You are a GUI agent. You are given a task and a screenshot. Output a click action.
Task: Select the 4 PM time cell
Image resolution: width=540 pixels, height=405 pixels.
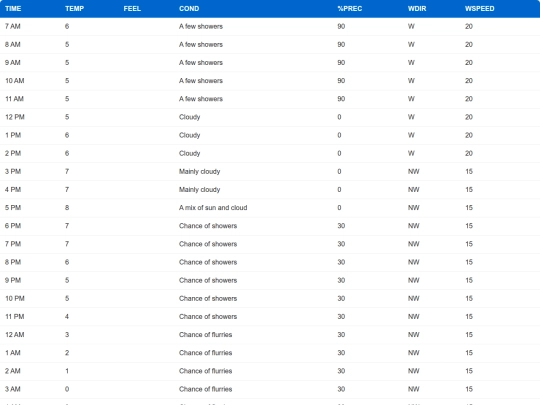pos(13,190)
